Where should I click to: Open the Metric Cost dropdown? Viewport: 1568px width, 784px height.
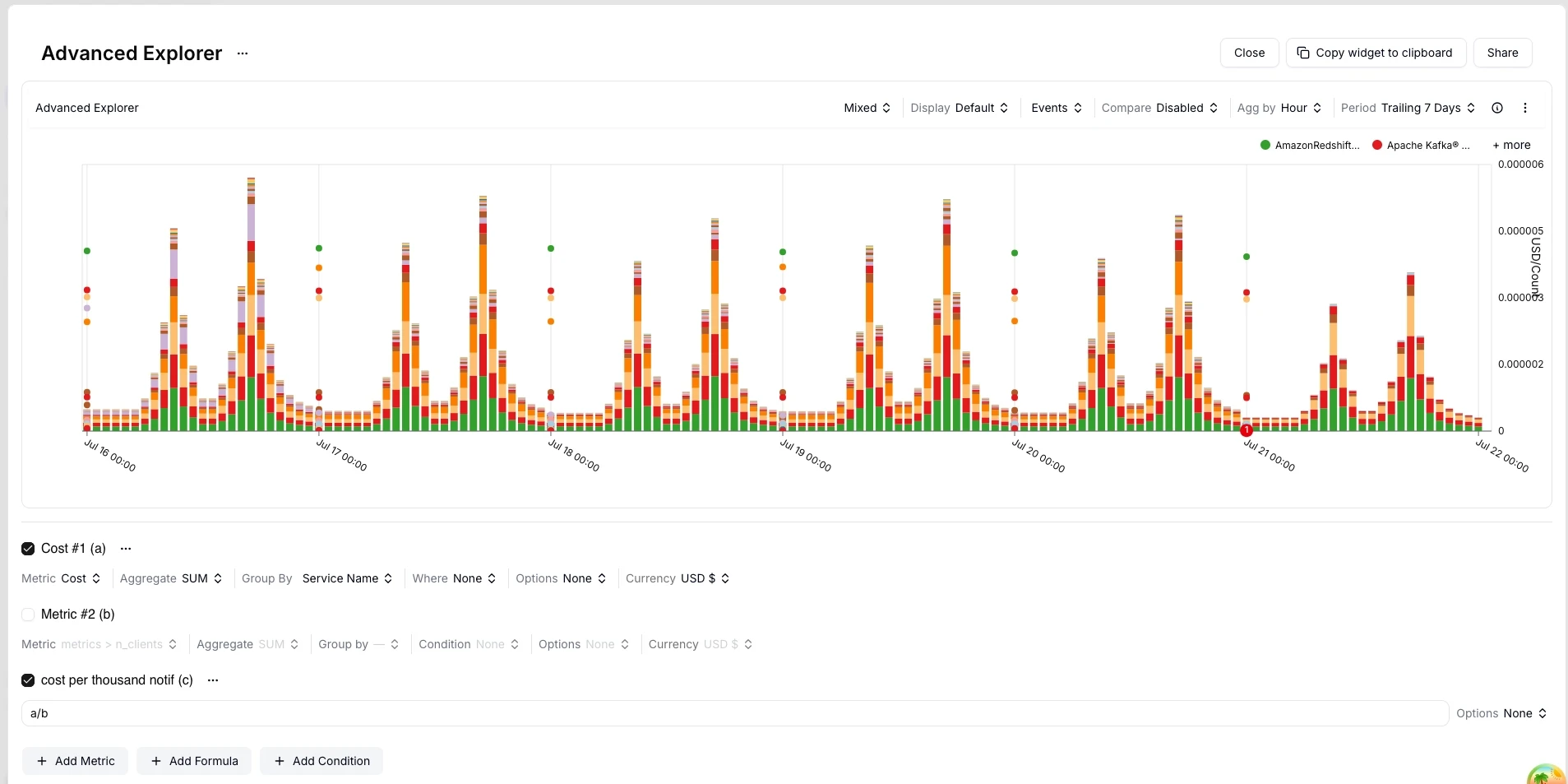pos(61,578)
